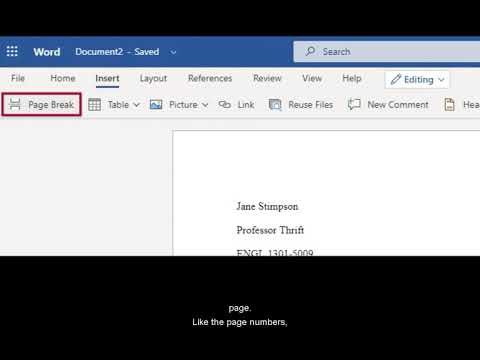Click the Table grid icon
Viewport: 480px width, 360px height.
pyautogui.click(x=94, y=105)
